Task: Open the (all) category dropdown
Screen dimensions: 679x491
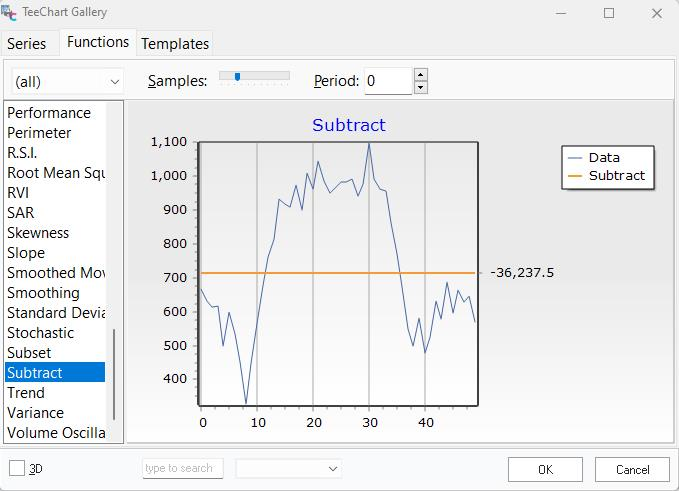Action: click(x=67, y=81)
